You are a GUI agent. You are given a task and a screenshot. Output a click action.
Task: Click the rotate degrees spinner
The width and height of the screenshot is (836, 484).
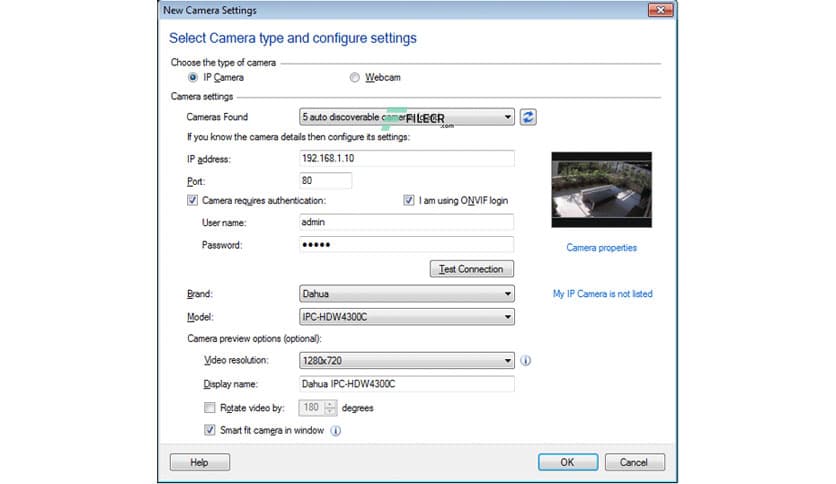click(x=318, y=408)
